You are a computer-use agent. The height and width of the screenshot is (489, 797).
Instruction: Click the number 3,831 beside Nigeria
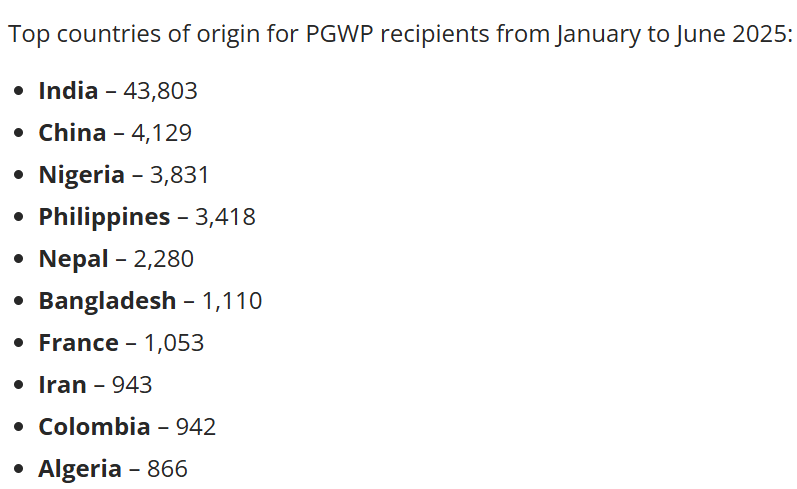[x=179, y=175]
